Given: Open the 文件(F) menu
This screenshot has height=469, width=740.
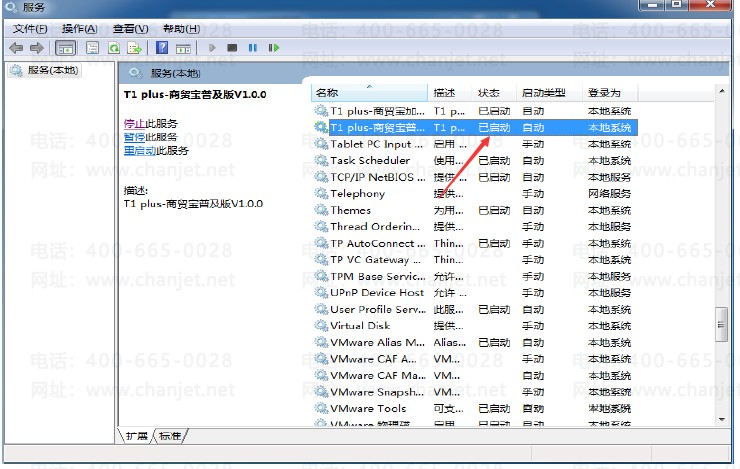Looking at the screenshot, I should [x=30, y=29].
